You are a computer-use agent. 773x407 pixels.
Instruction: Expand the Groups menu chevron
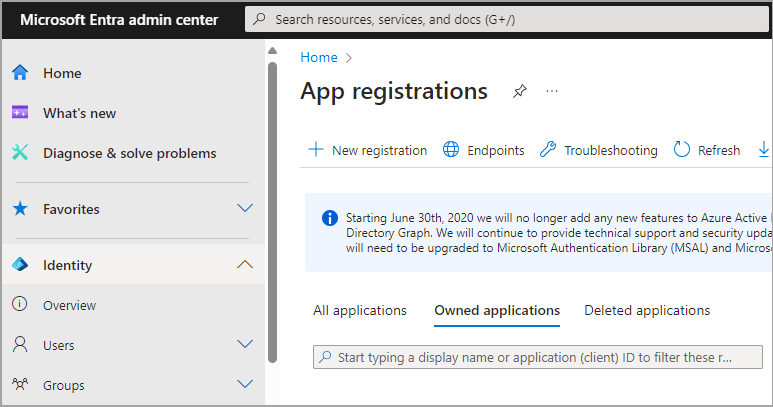pyautogui.click(x=244, y=385)
